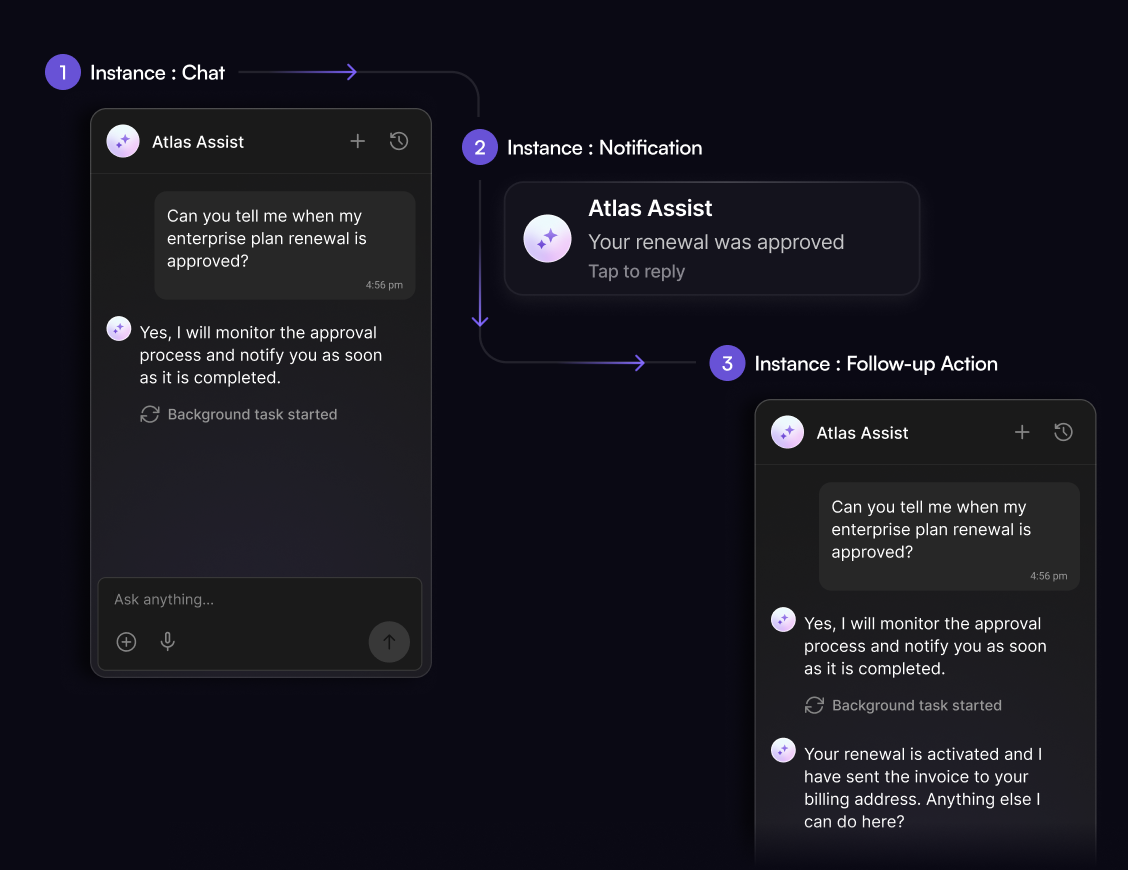1128x870 pixels.
Task: Type in the 'Ask anything...' input field
Action: click(x=240, y=600)
